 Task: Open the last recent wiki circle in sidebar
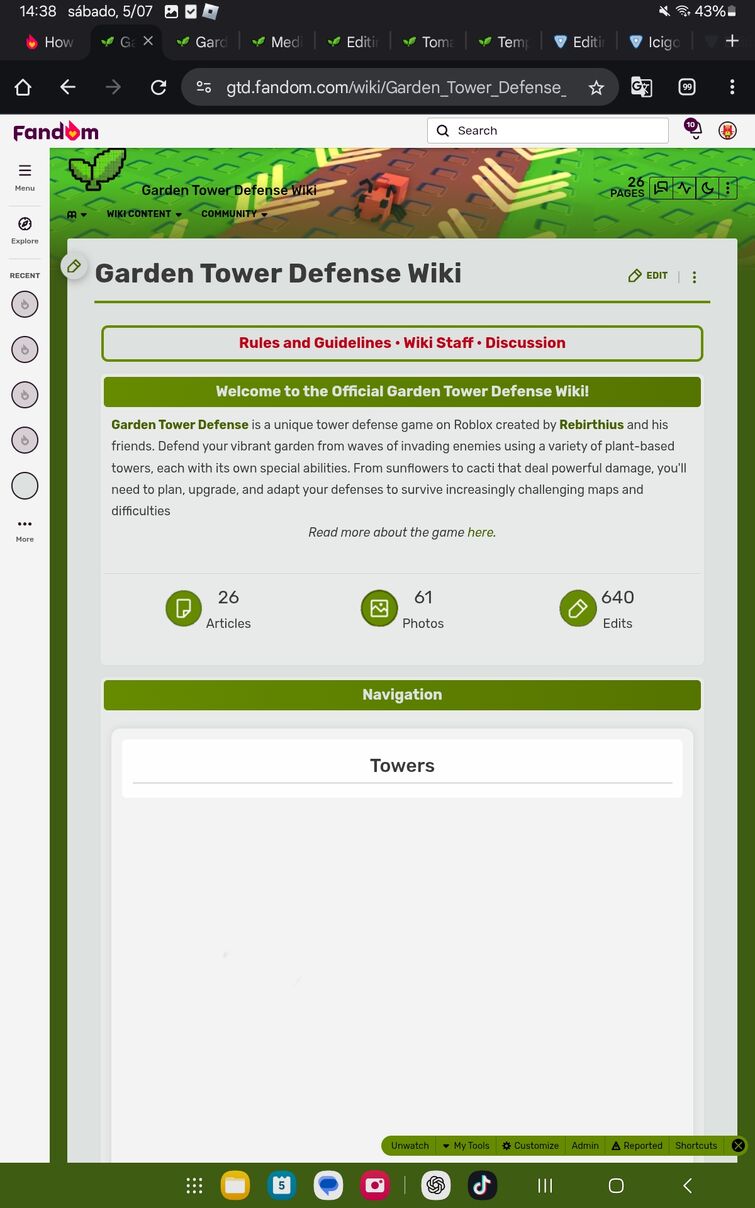click(x=25, y=486)
